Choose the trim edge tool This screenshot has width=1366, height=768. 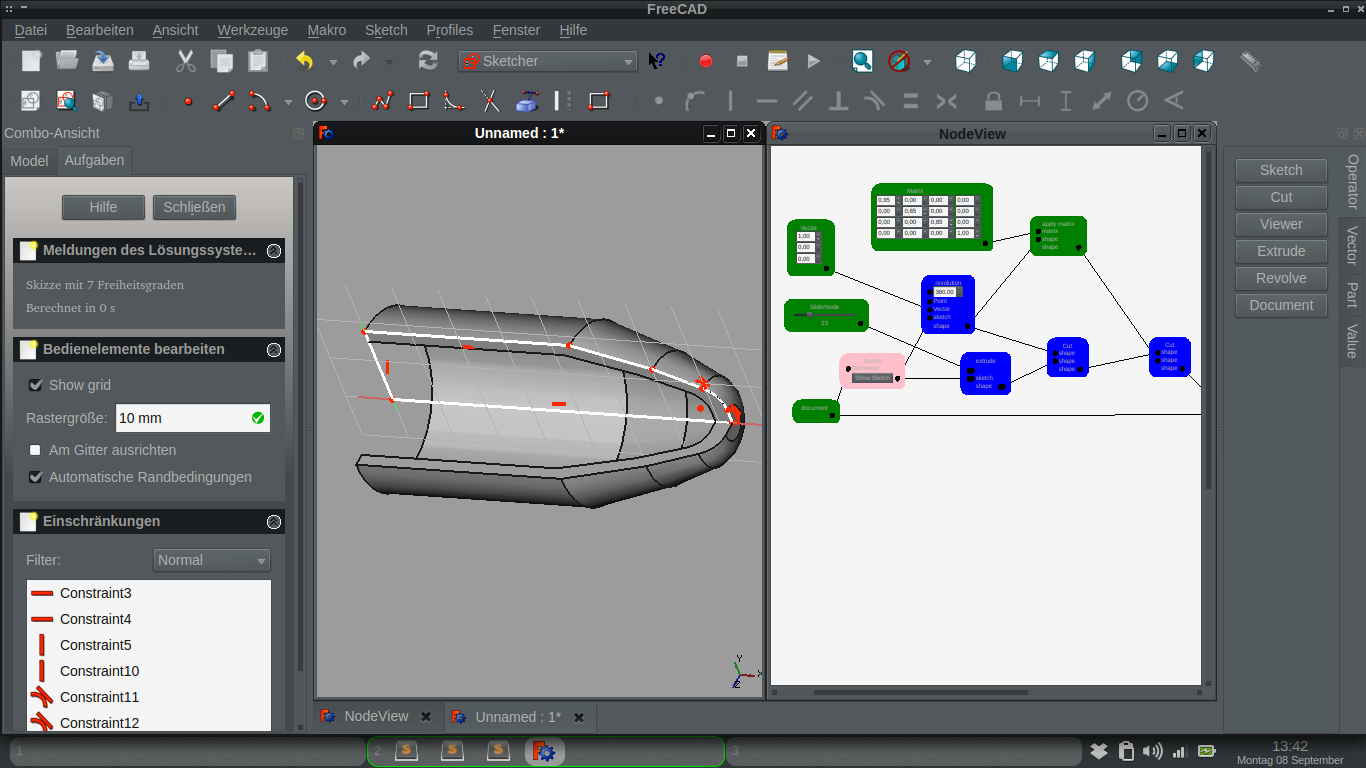(x=490, y=101)
